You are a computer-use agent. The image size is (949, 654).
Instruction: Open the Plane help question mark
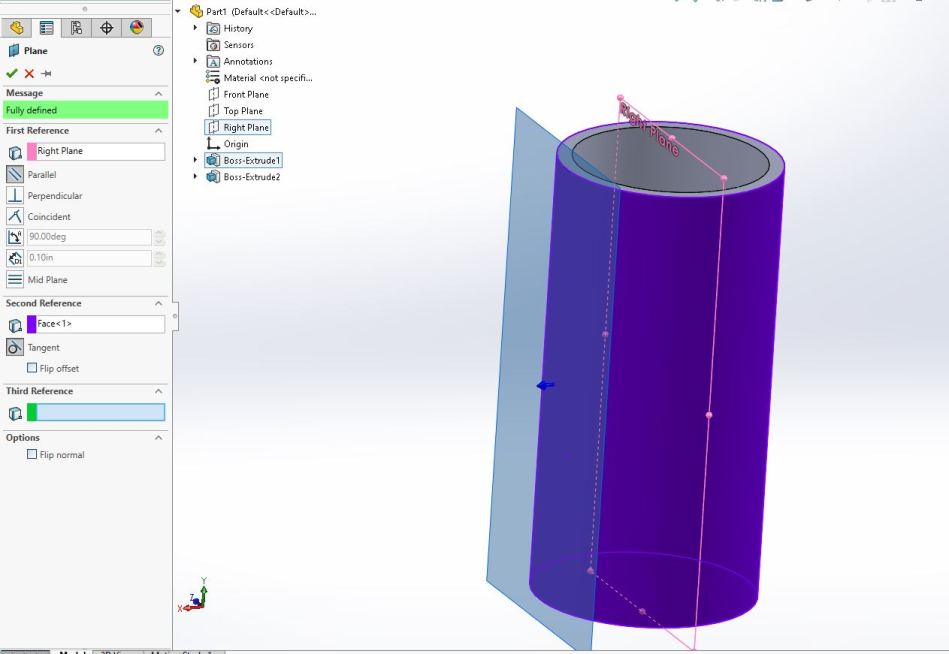[158, 51]
